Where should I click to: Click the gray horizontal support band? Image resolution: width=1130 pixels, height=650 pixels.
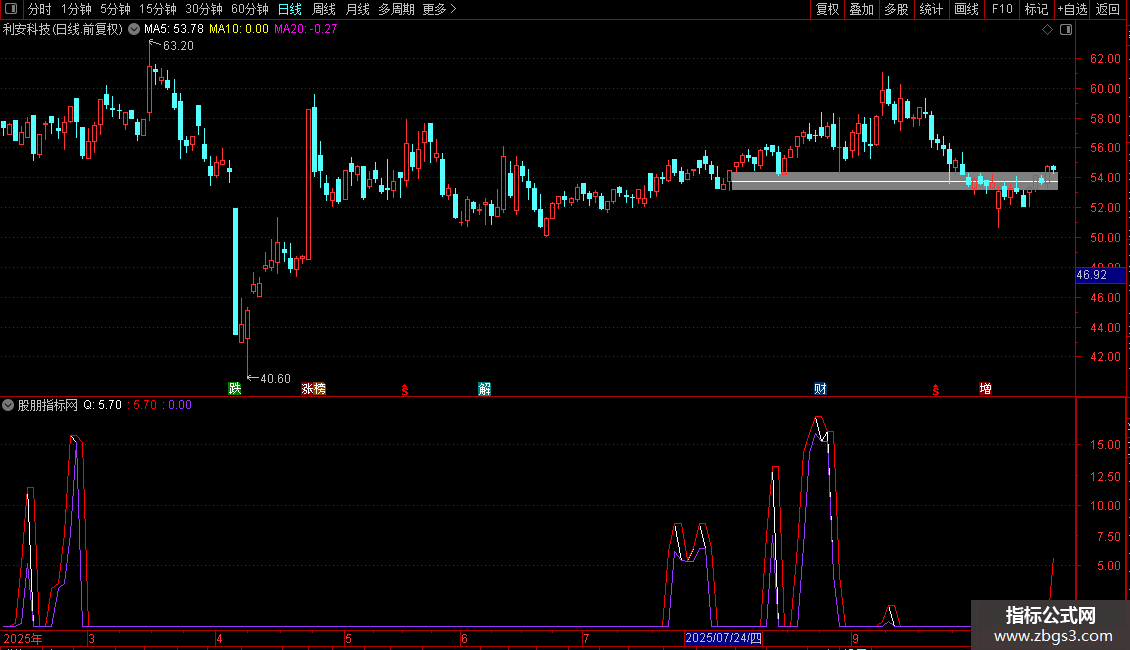pyautogui.click(x=894, y=181)
